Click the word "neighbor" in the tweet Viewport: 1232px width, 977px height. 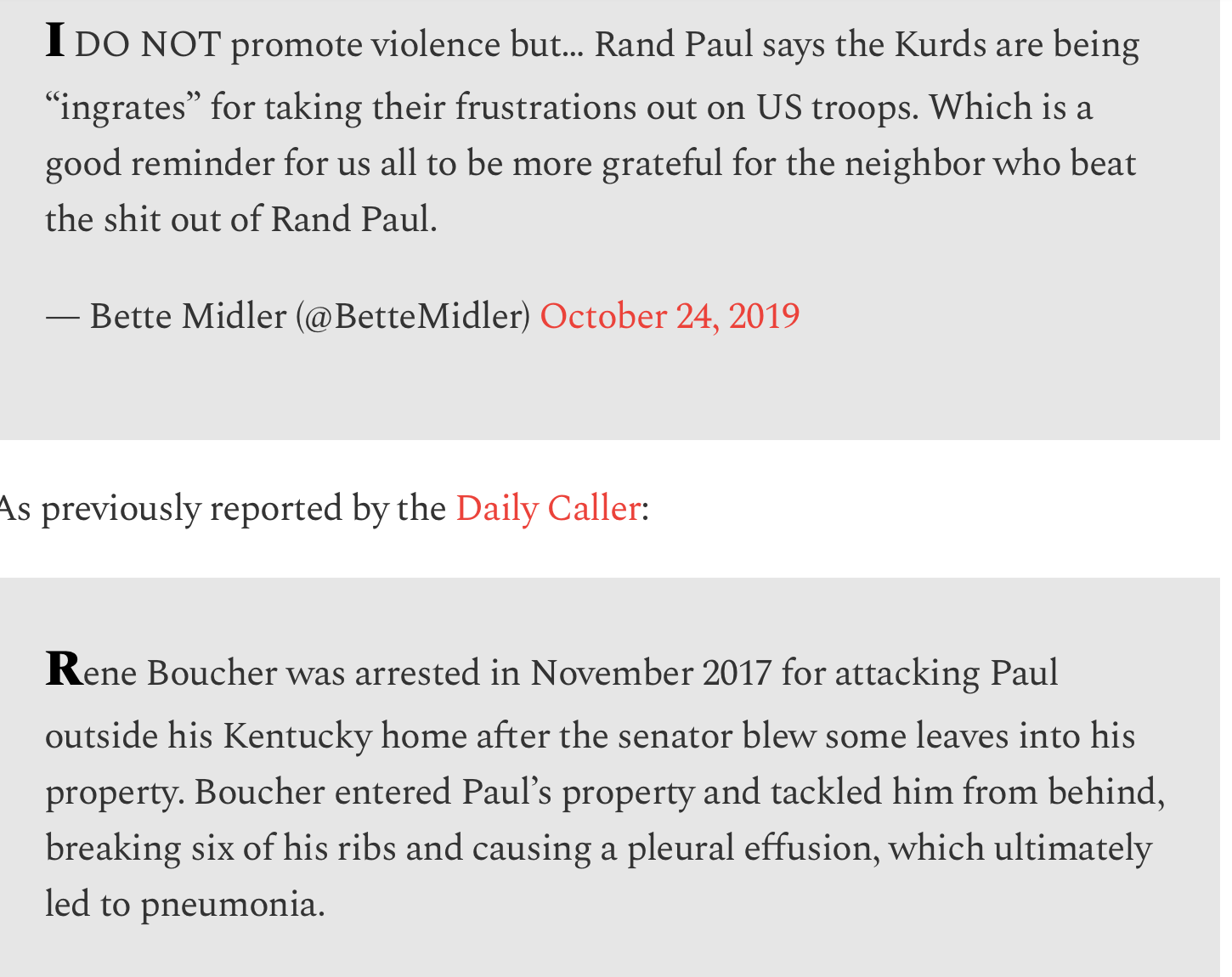(x=913, y=164)
